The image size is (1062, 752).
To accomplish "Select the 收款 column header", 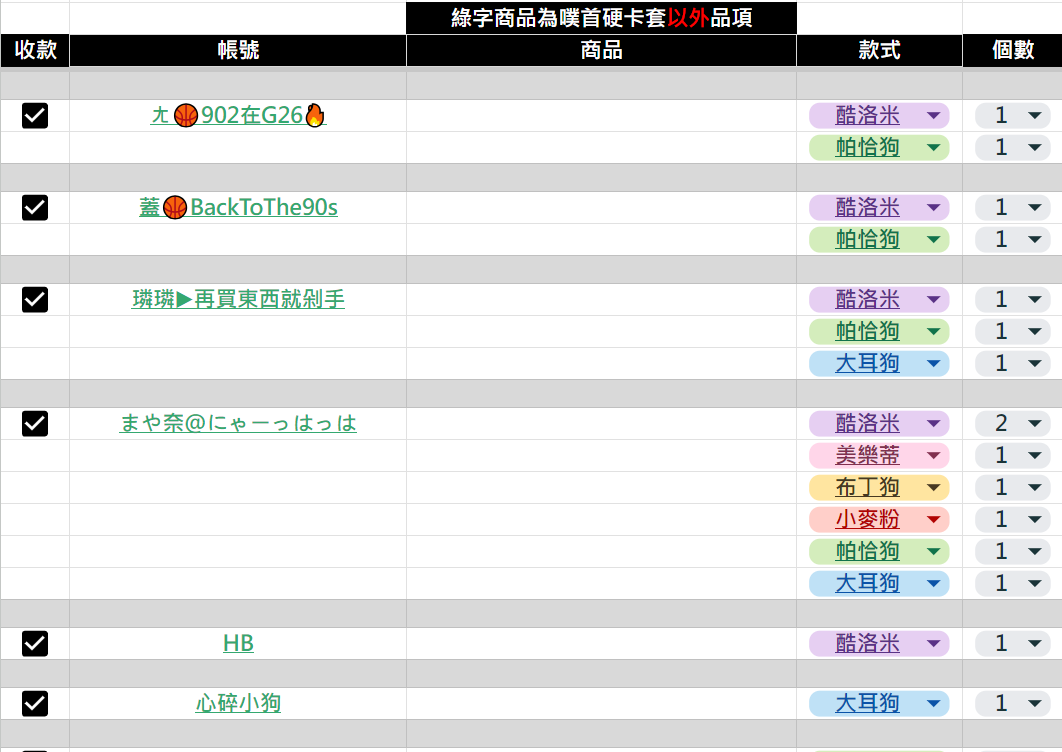I will pos(35,50).
